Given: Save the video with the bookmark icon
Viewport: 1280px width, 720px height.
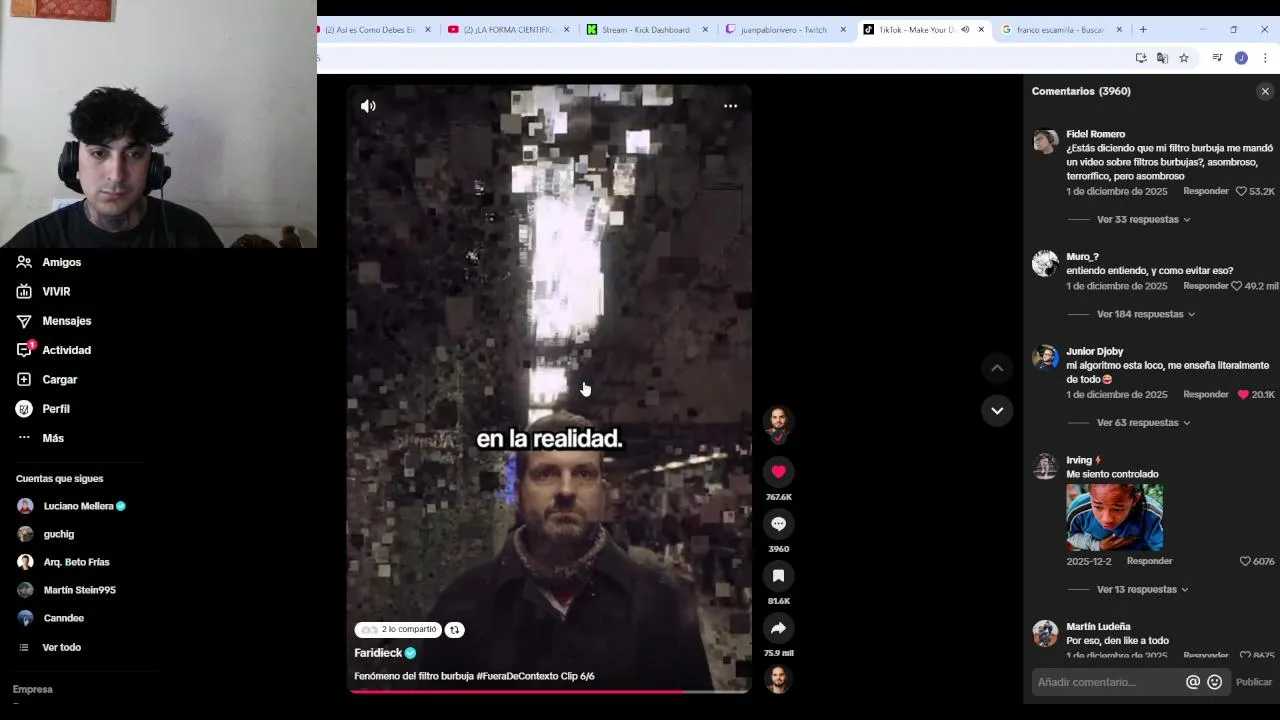Looking at the screenshot, I should [x=778, y=576].
